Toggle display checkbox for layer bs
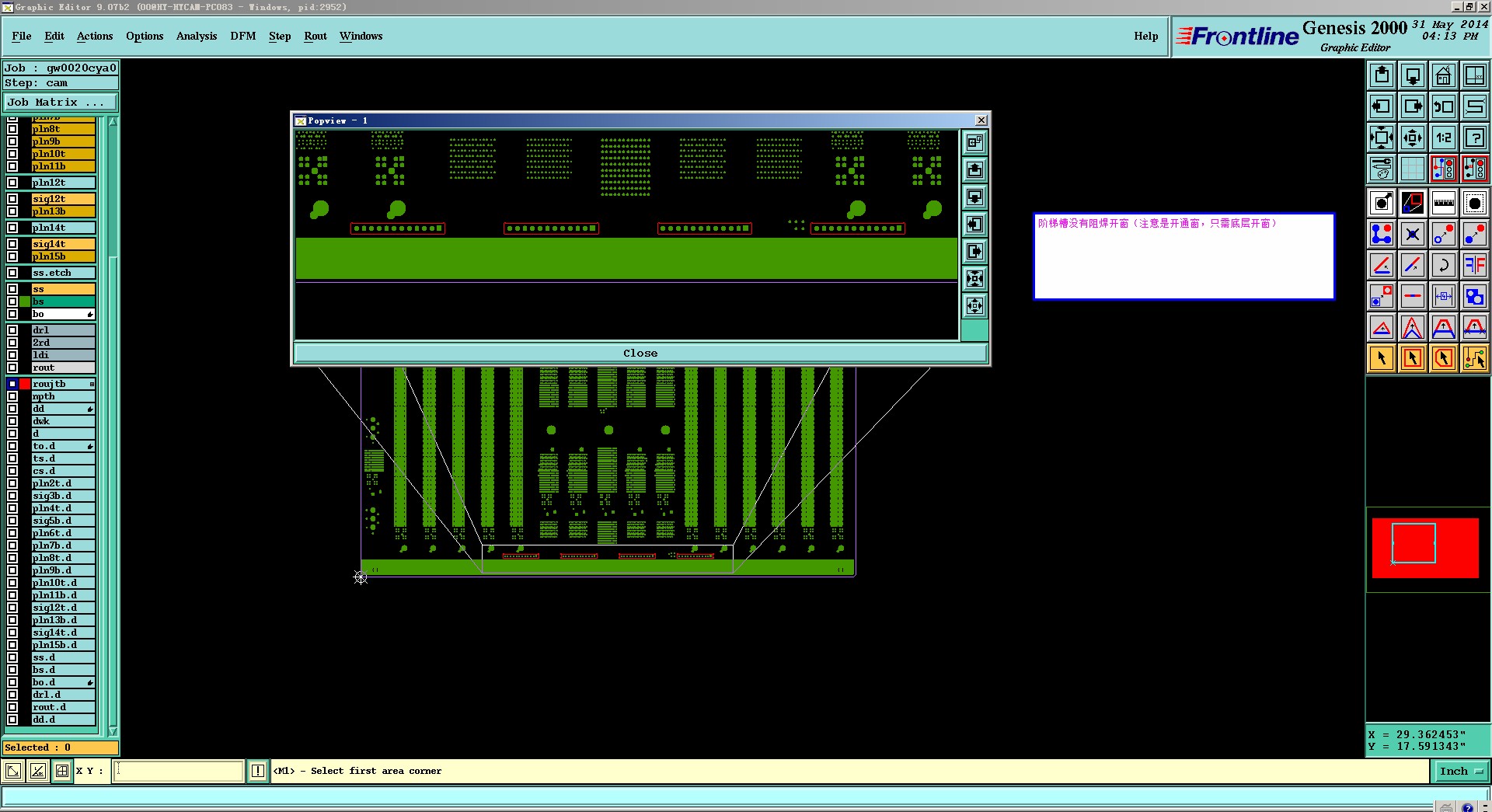 [12, 301]
